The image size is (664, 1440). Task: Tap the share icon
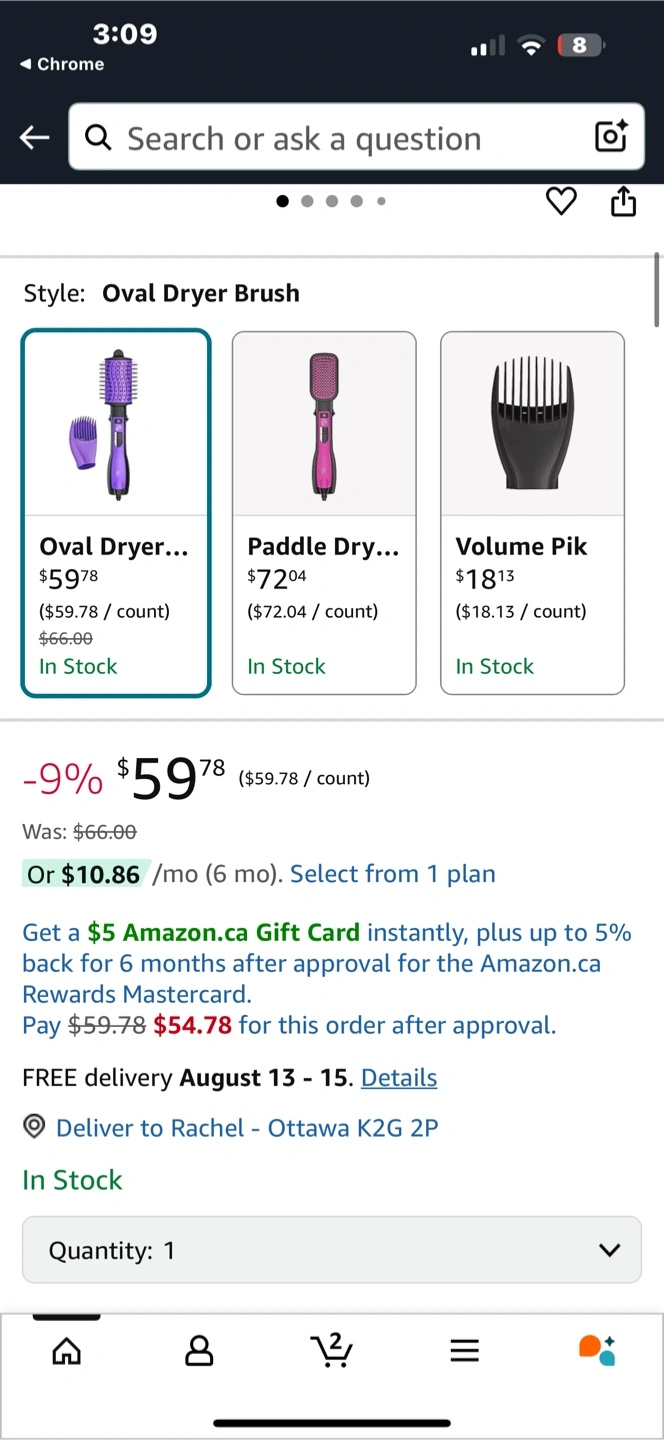[x=623, y=202]
